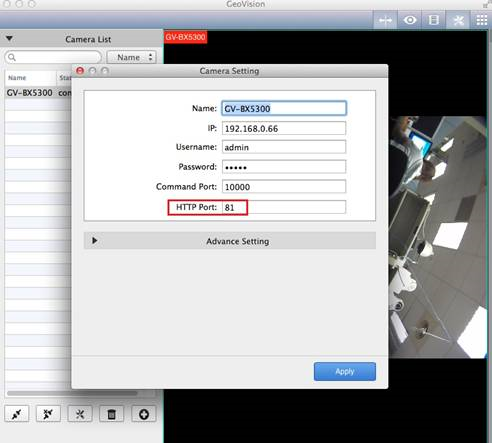
Task: Expand the Advance Setting section
Action: click(x=230, y=241)
